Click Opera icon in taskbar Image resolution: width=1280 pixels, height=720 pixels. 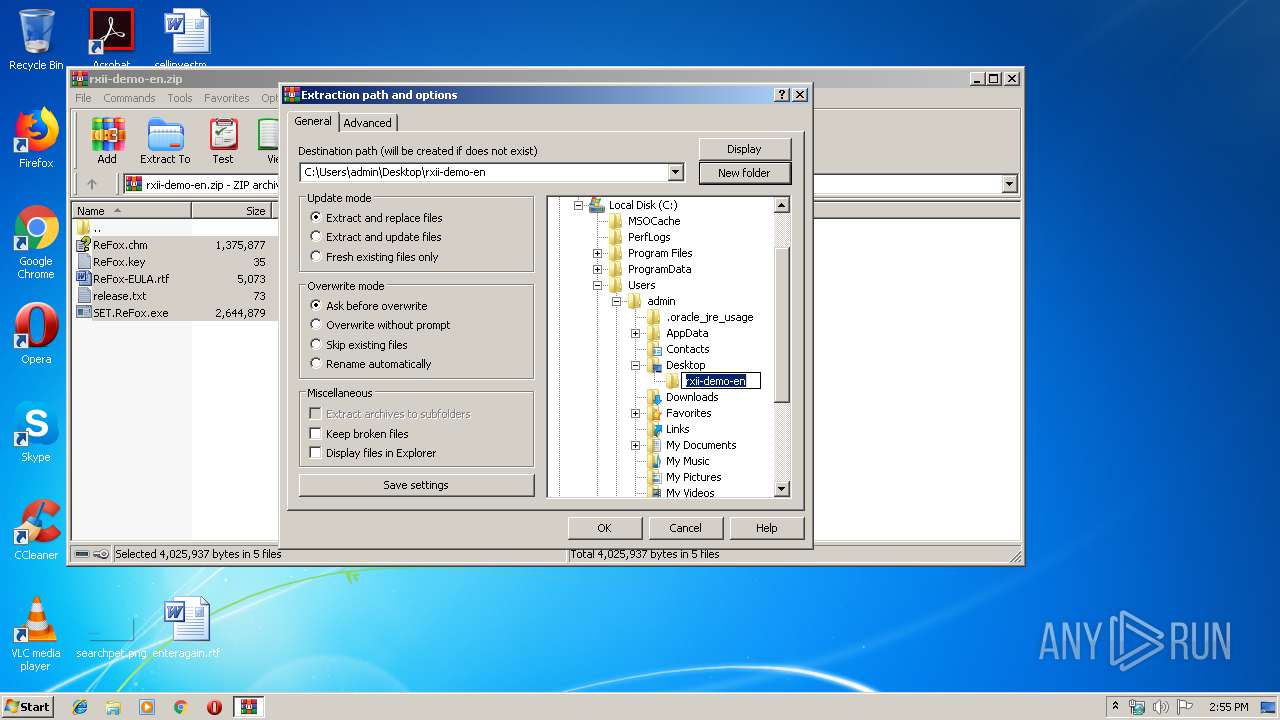pyautogui.click(x=214, y=707)
